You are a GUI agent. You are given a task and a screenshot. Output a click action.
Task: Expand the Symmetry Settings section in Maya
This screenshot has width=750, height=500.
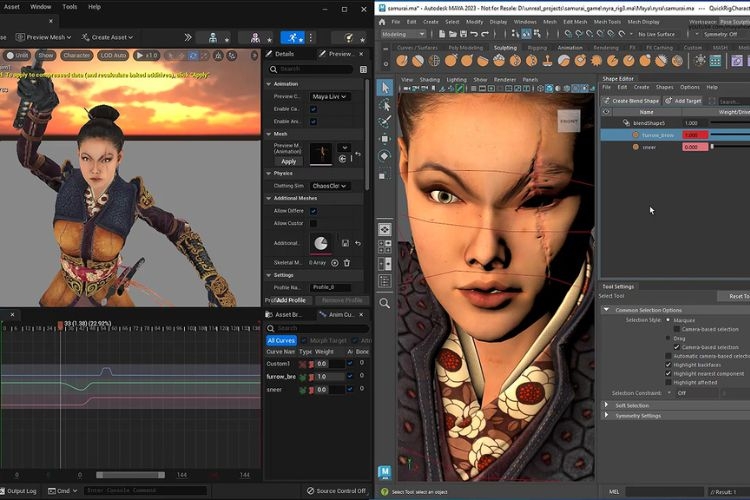click(x=607, y=415)
